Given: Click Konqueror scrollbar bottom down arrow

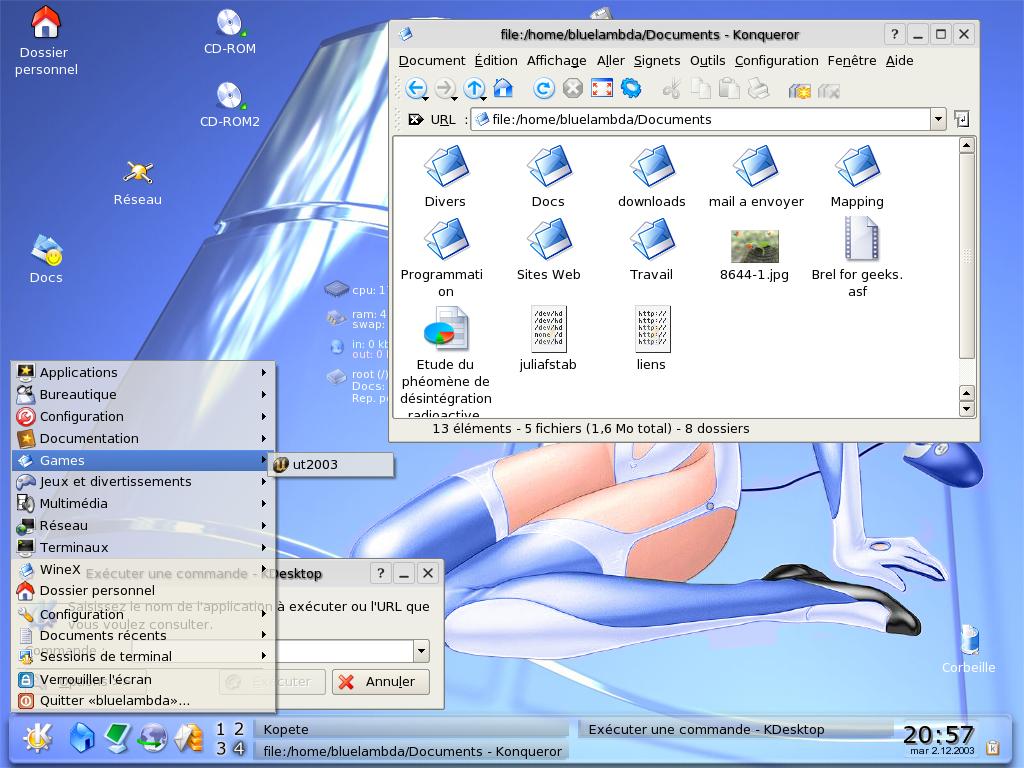Looking at the screenshot, I should pyautogui.click(x=967, y=409).
